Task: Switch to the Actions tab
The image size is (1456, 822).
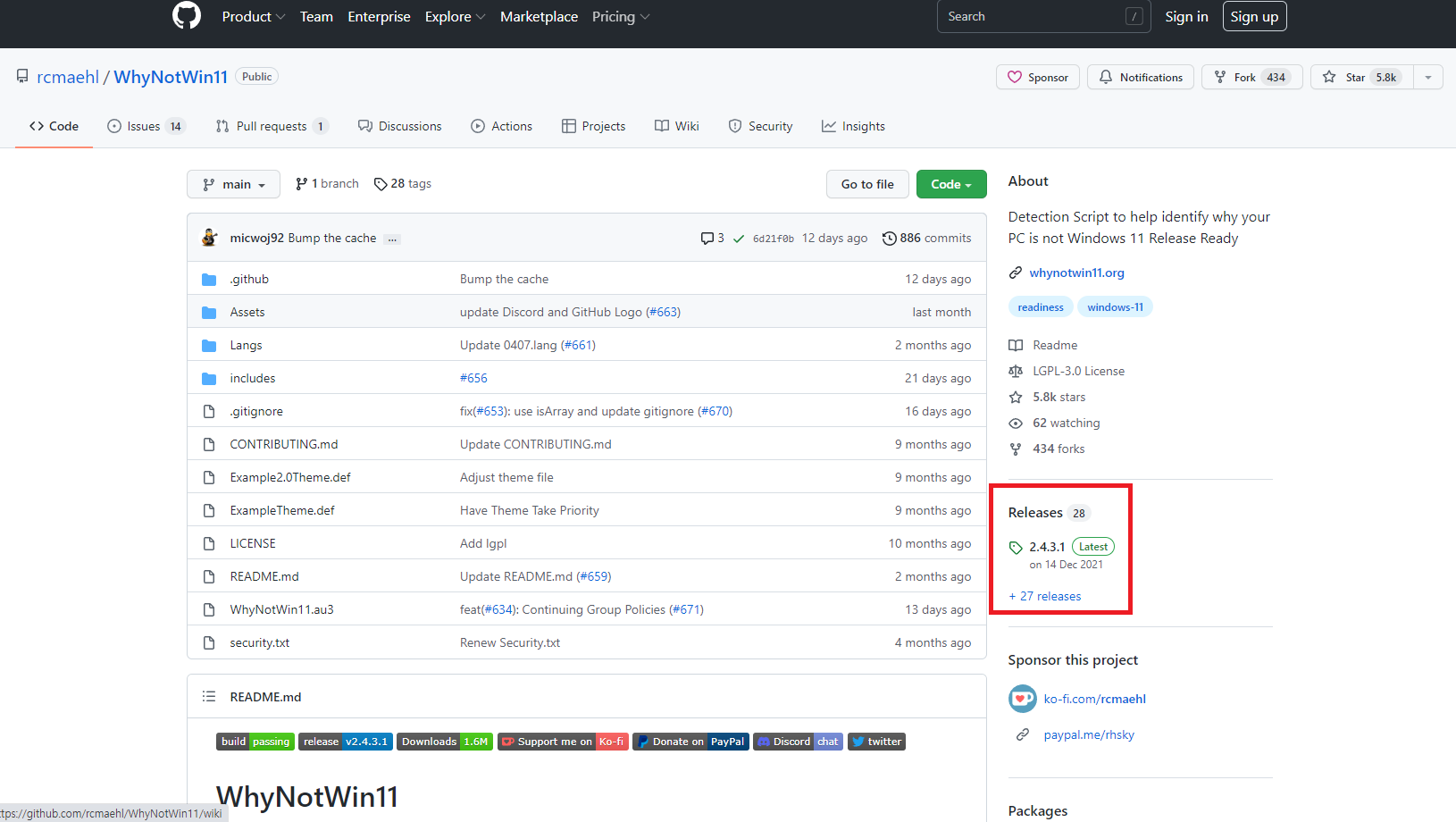Action: [501, 126]
